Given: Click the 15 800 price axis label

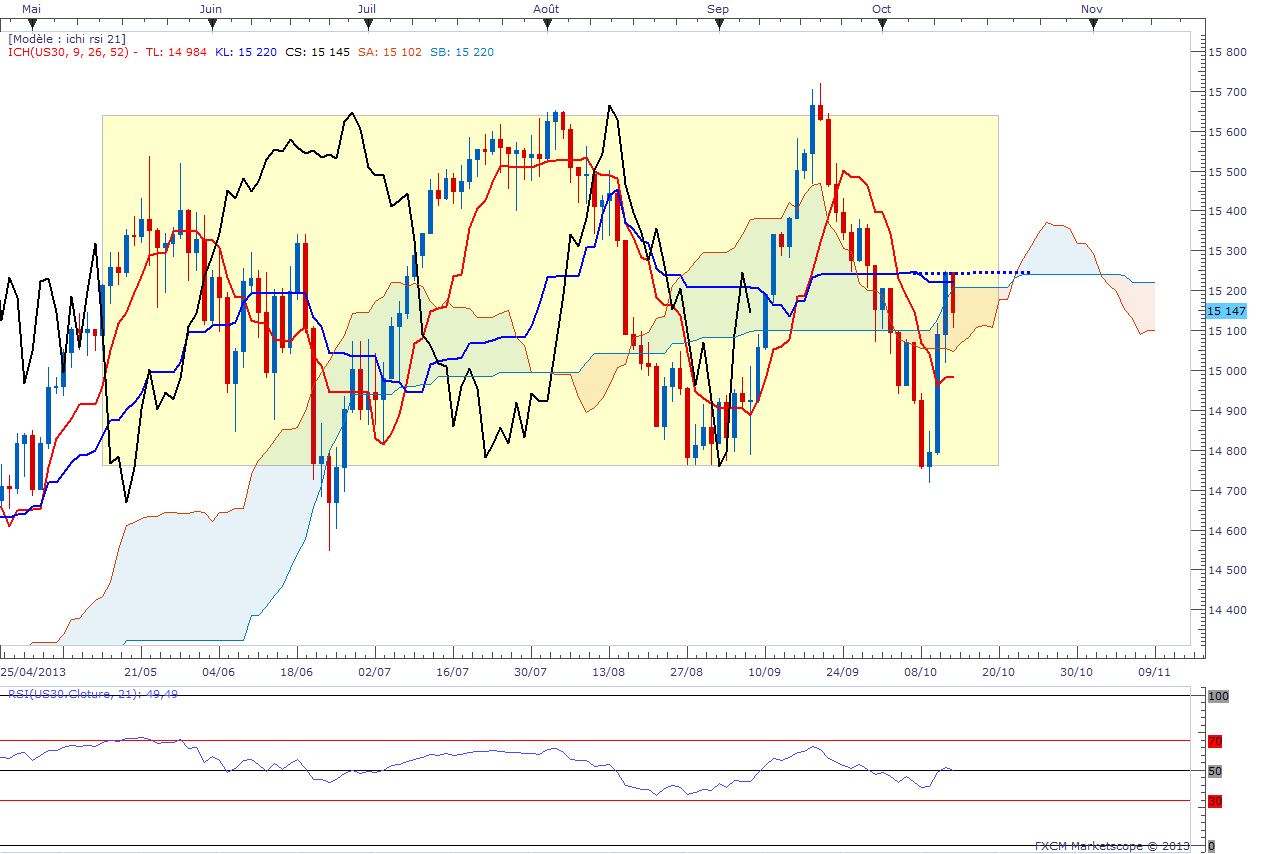Looking at the screenshot, I should coord(1227,51).
